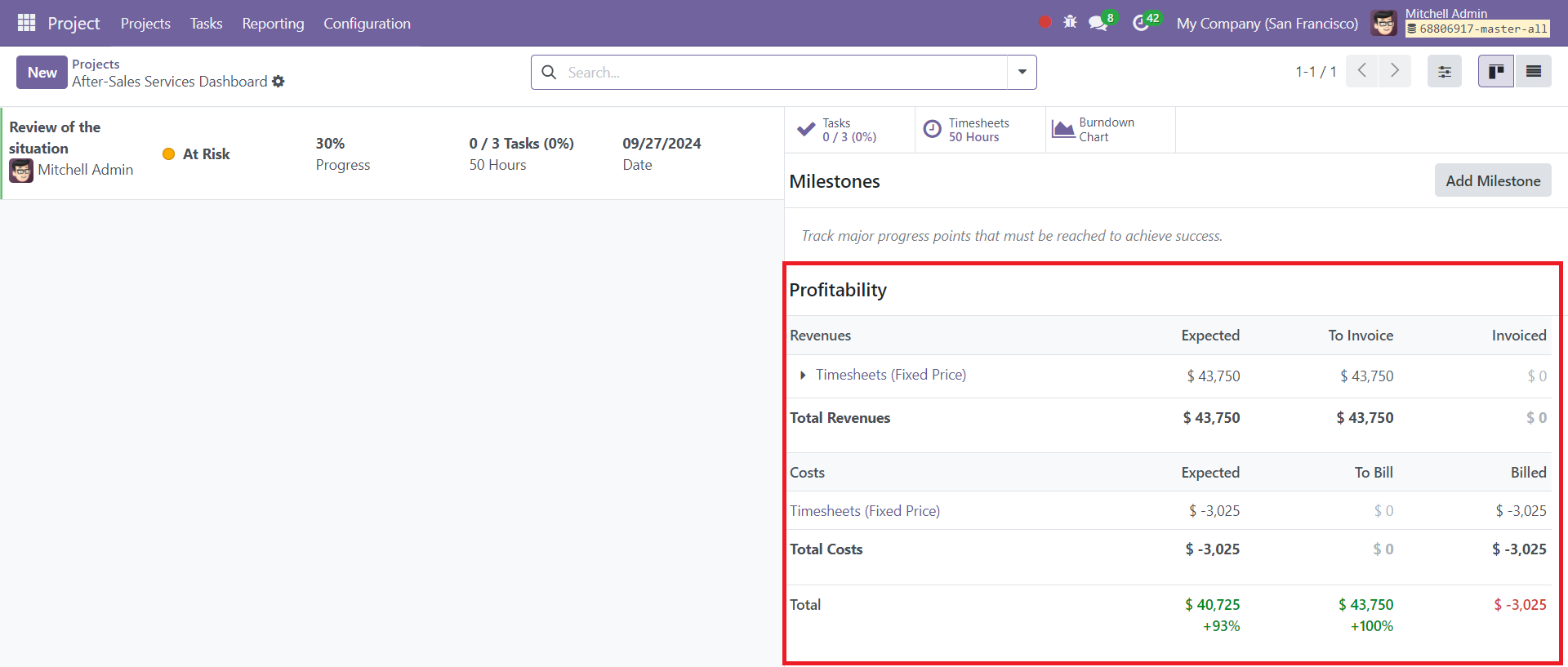Click 50 Hours text on update card
Screen dimensions: 1568x667
tap(497, 165)
